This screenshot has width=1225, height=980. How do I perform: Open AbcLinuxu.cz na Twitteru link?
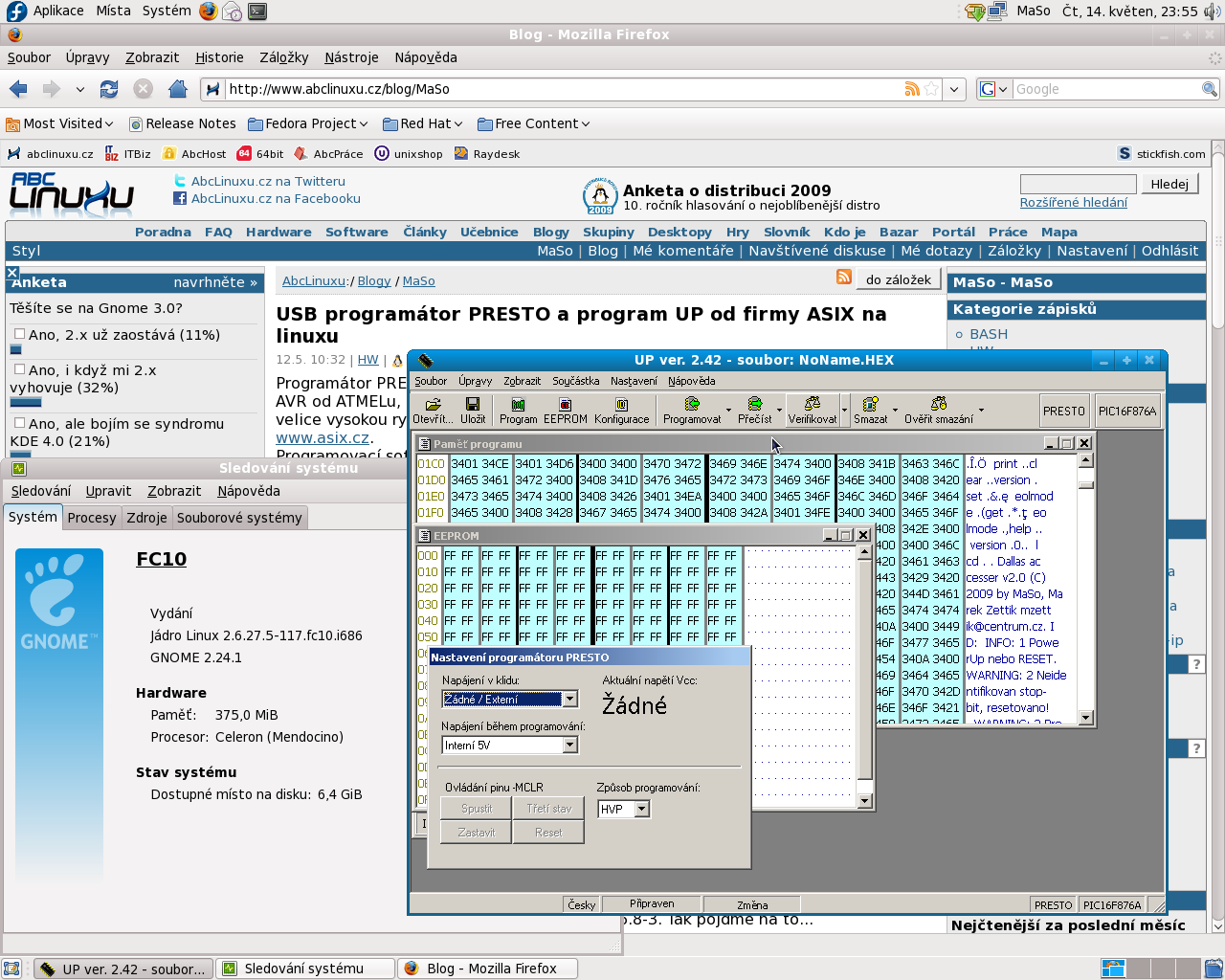268,181
